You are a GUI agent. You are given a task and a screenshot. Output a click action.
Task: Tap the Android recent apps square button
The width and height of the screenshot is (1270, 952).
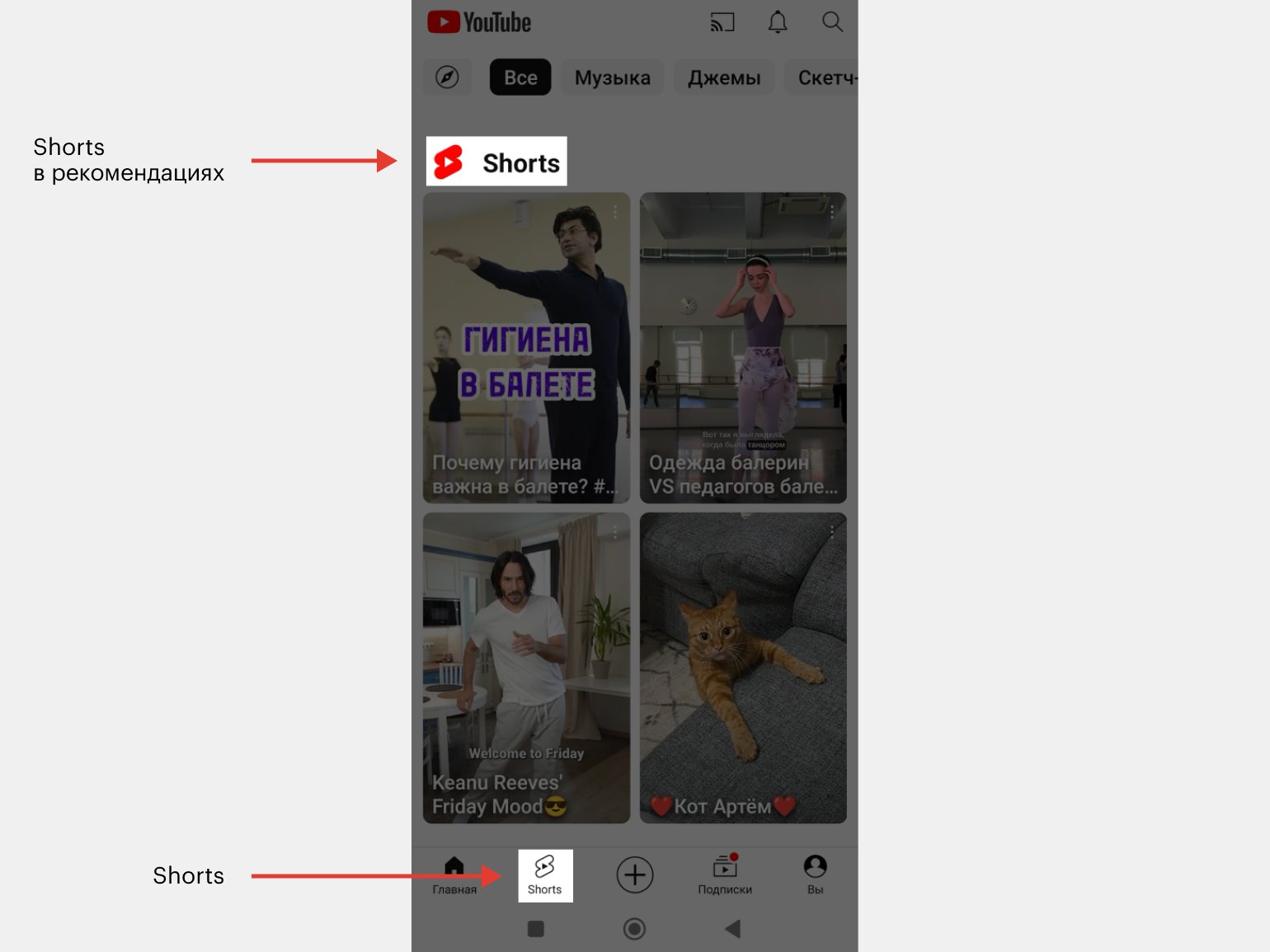click(x=536, y=929)
